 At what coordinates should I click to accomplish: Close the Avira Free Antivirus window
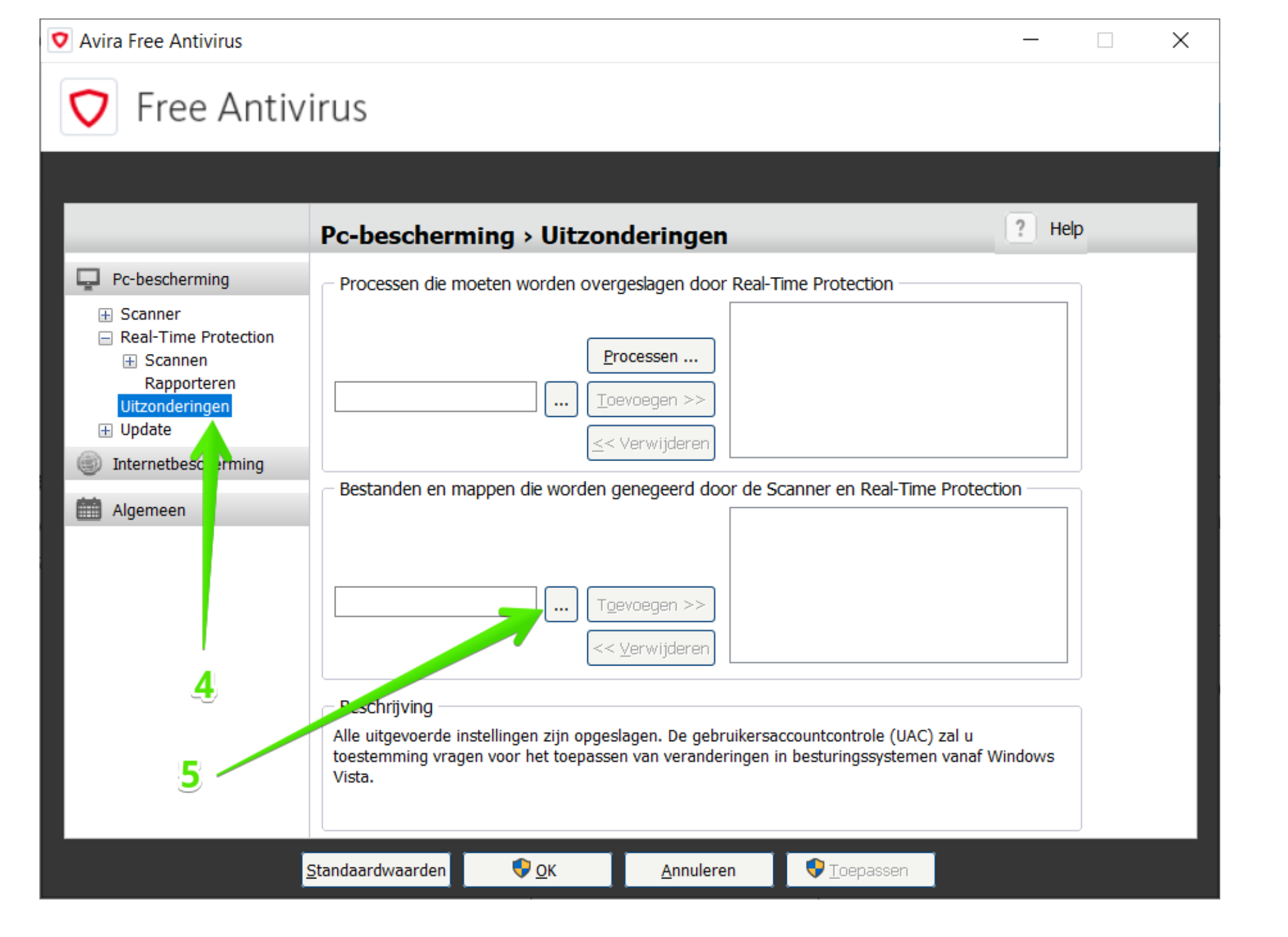(1180, 41)
